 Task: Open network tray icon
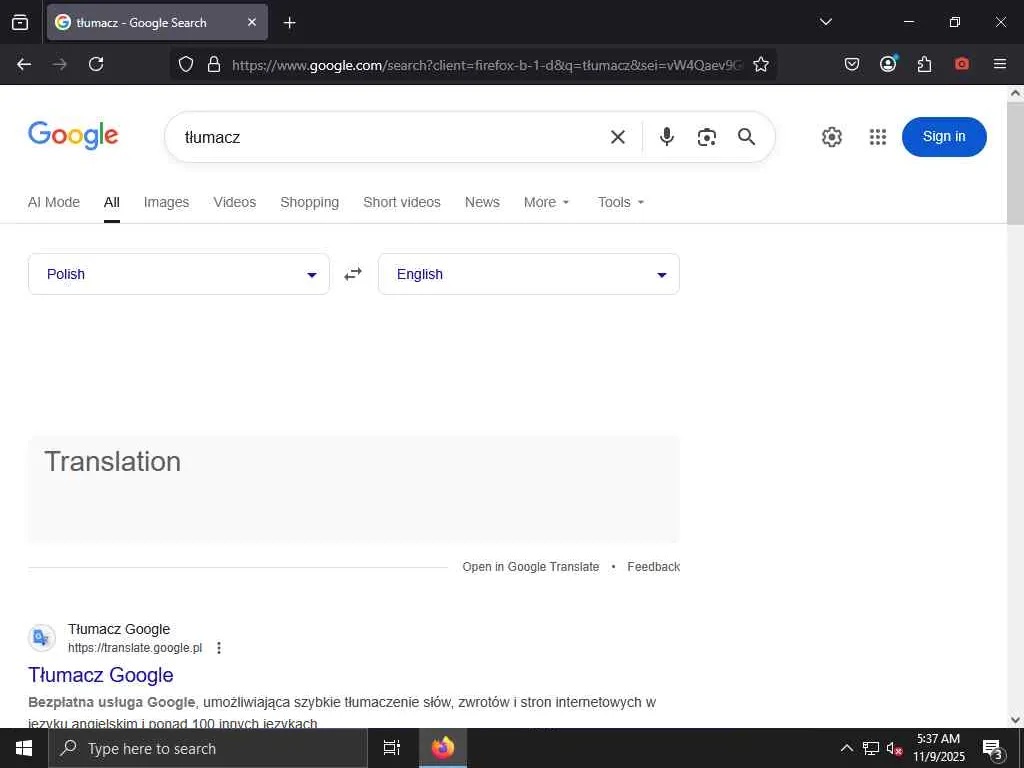[871, 748]
